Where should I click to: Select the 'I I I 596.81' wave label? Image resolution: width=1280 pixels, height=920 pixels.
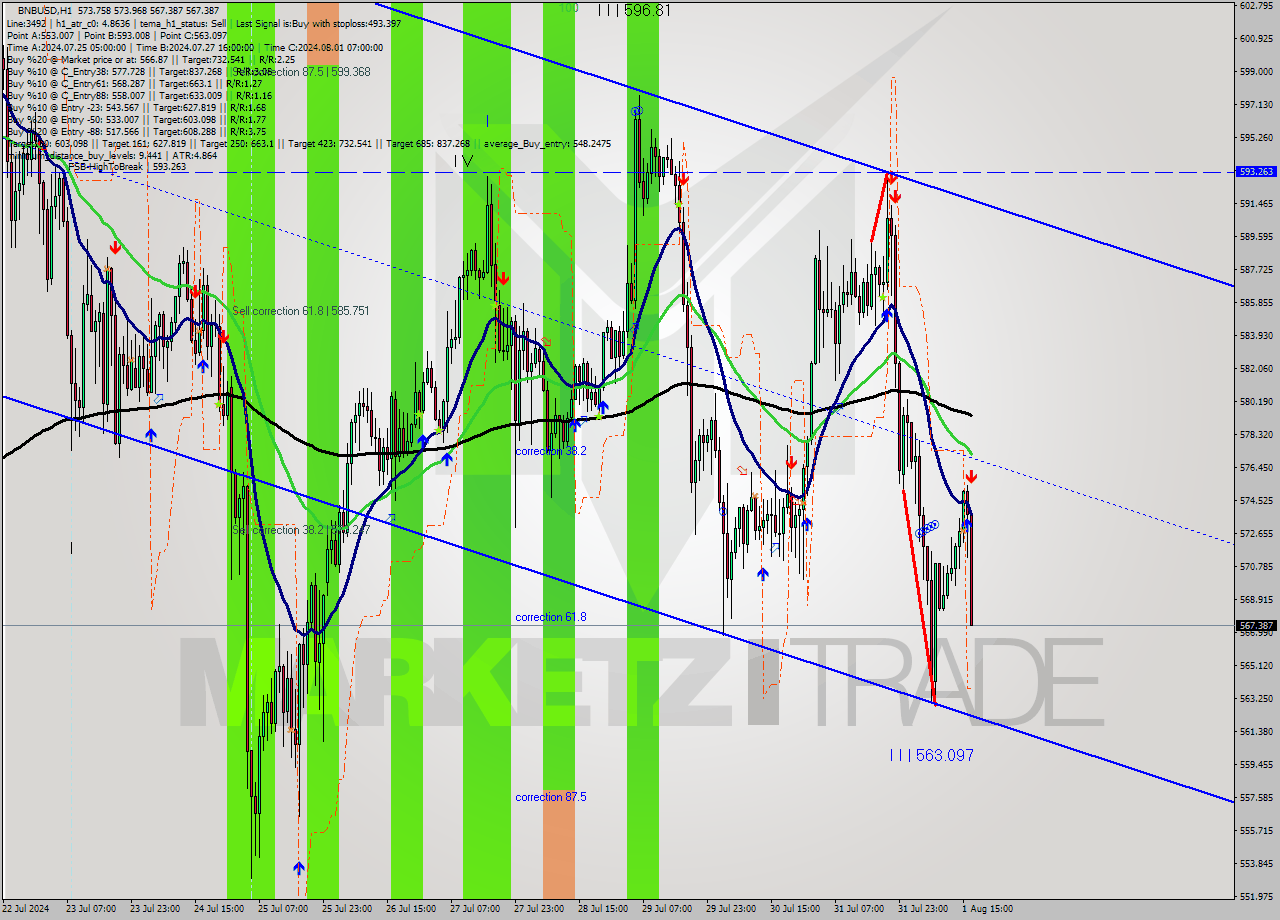(x=634, y=10)
